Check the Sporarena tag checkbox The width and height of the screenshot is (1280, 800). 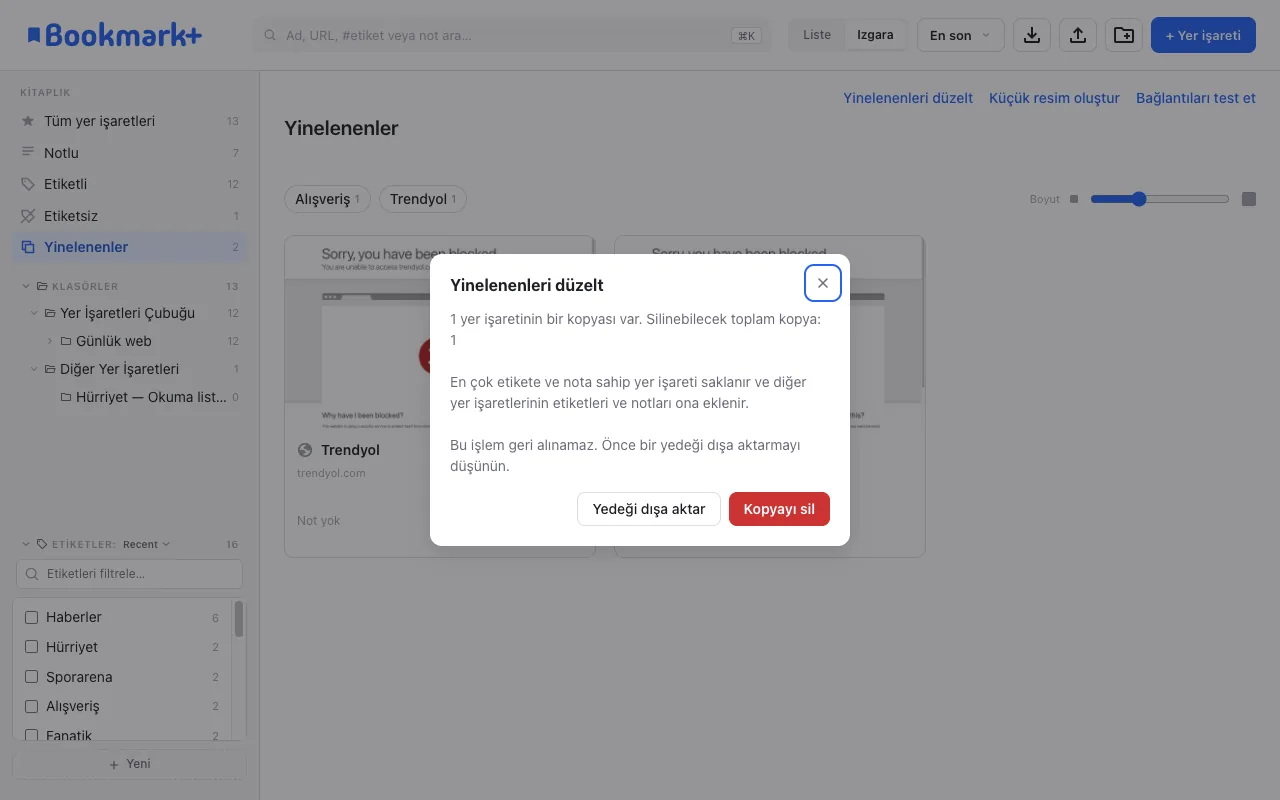31,677
